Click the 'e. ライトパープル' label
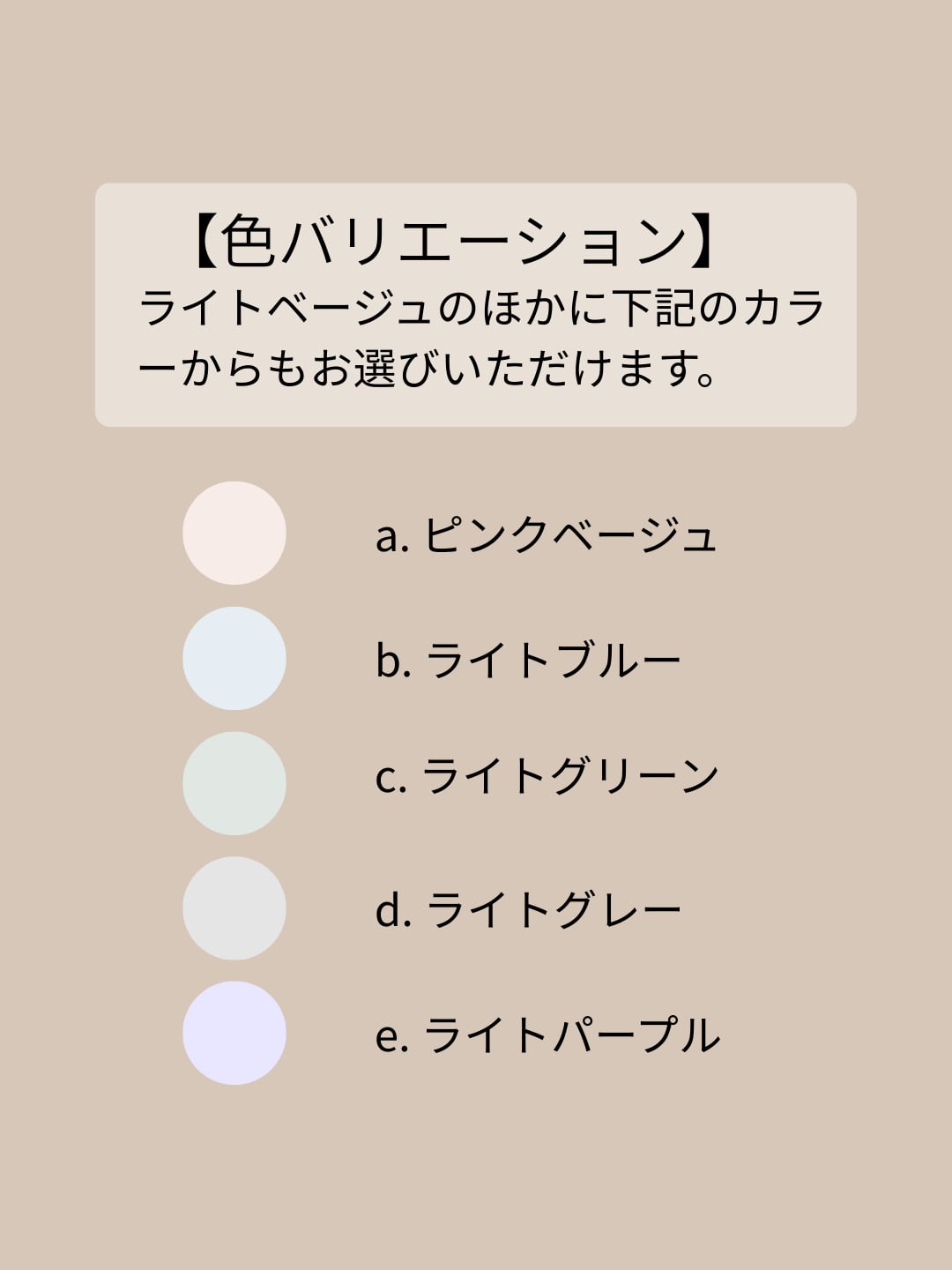This screenshot has width=952, height=1270. coord(547,1035)
